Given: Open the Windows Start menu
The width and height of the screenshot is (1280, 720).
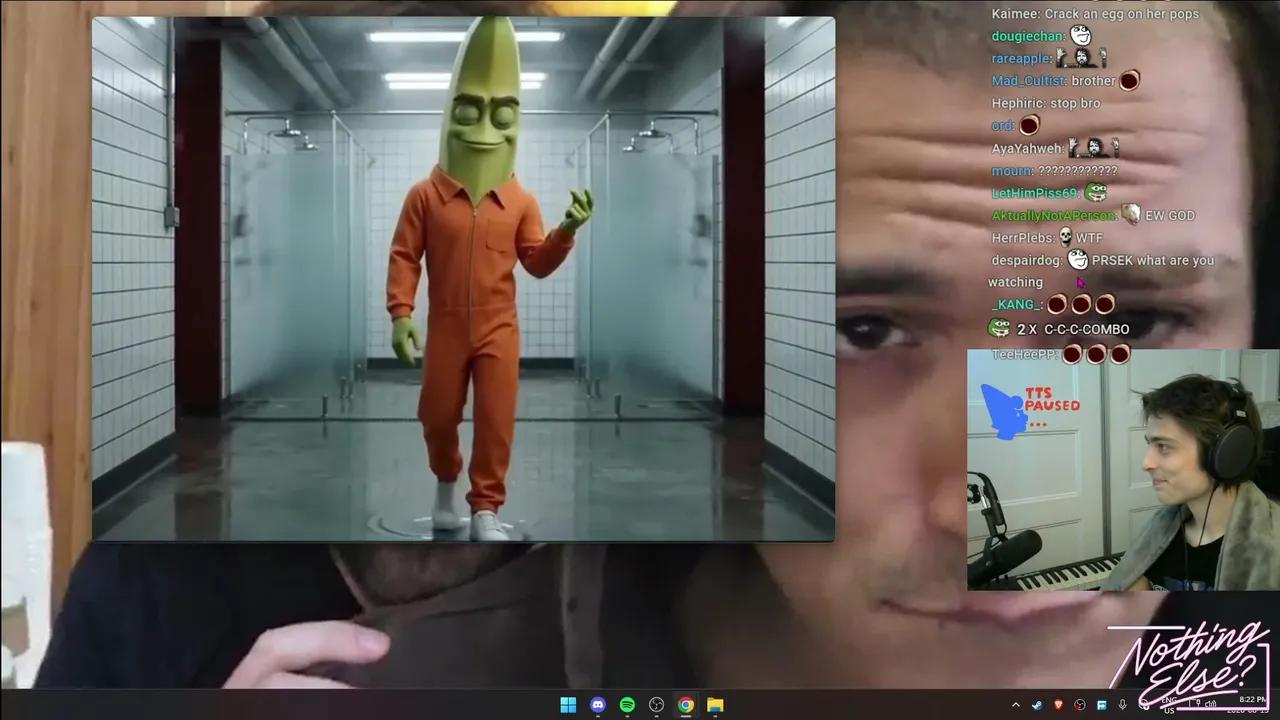Looking at the screenshot, I should pyautogui.click(x=568, y=705).
